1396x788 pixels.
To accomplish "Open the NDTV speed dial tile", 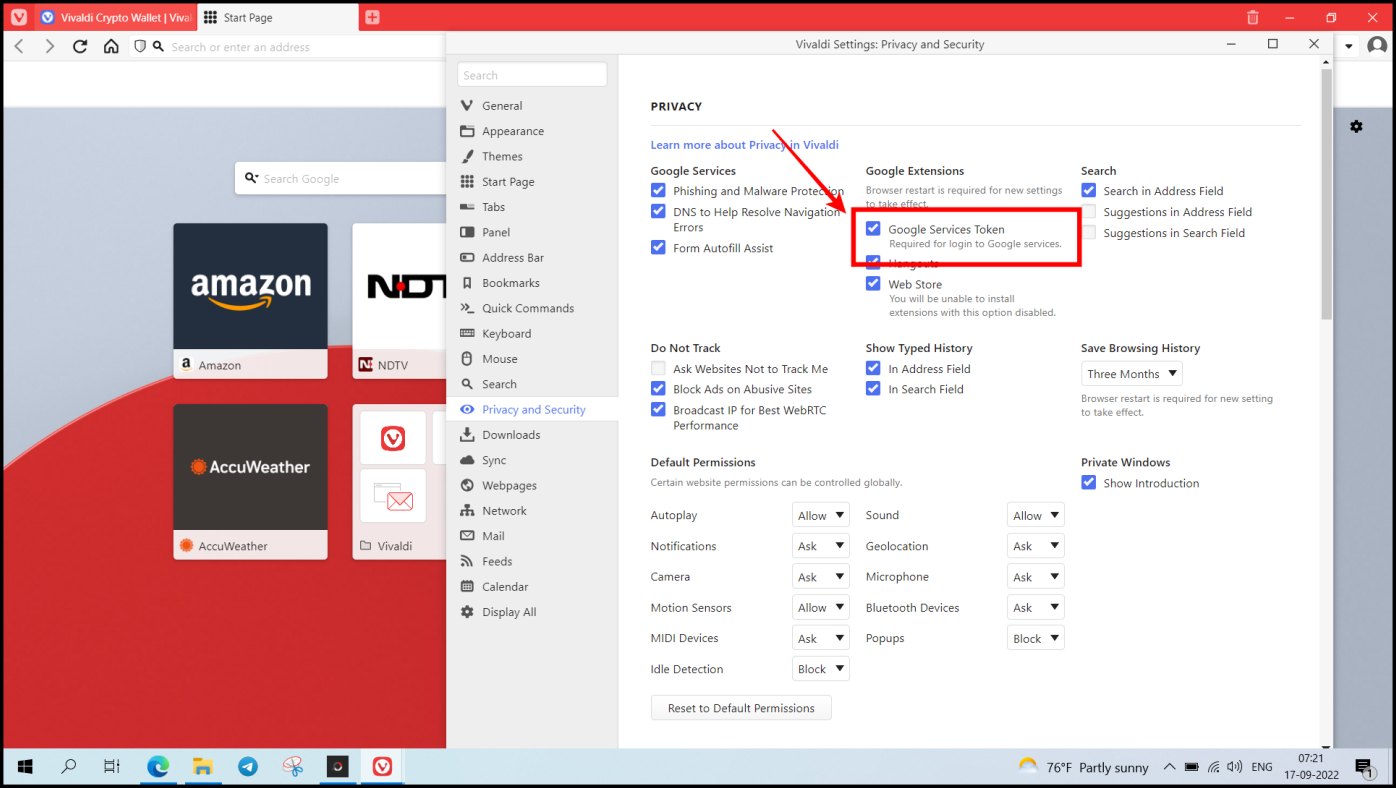I will point(400,300).
